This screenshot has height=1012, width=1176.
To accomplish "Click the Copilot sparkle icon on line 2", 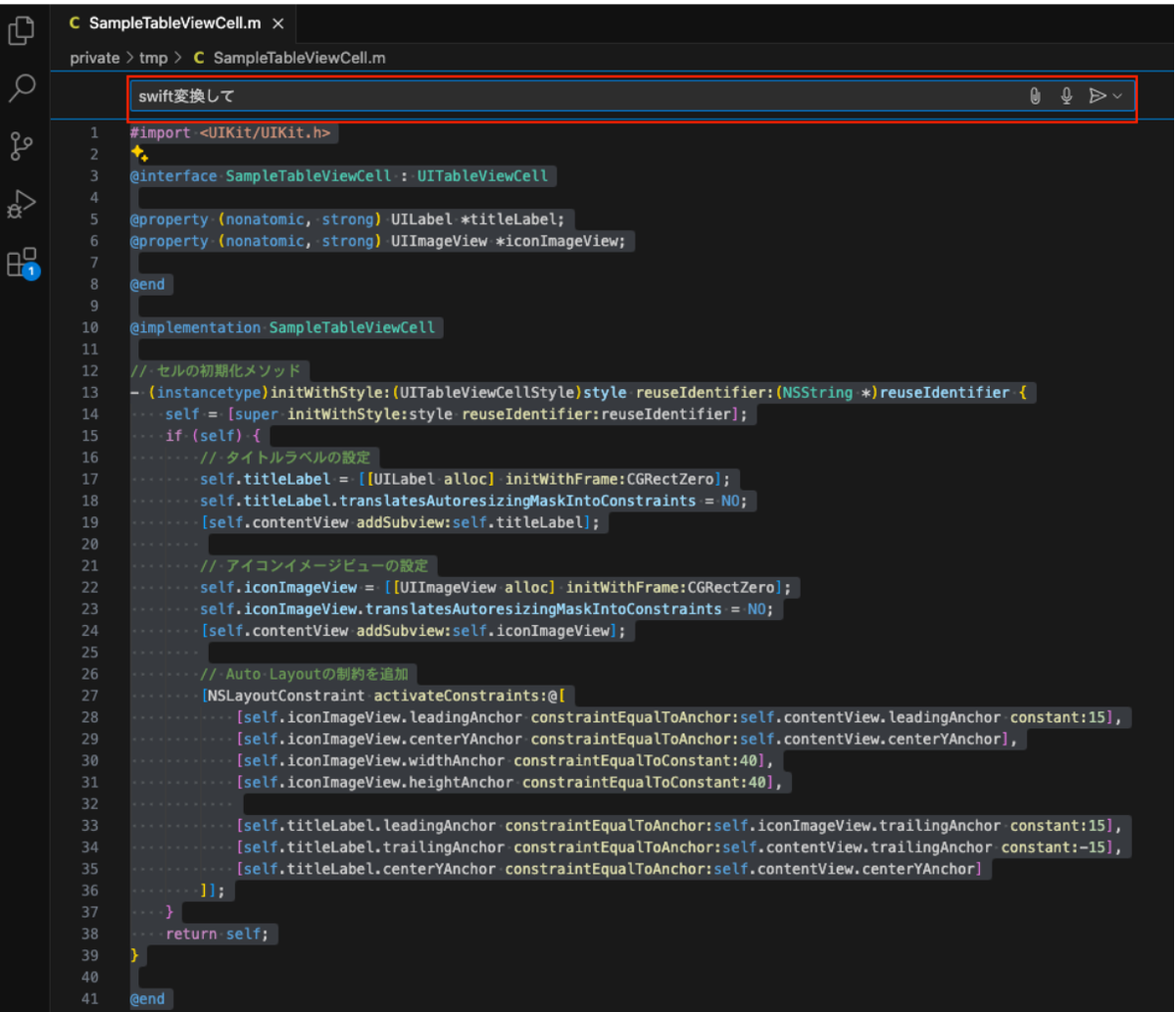I will (139, 154).
